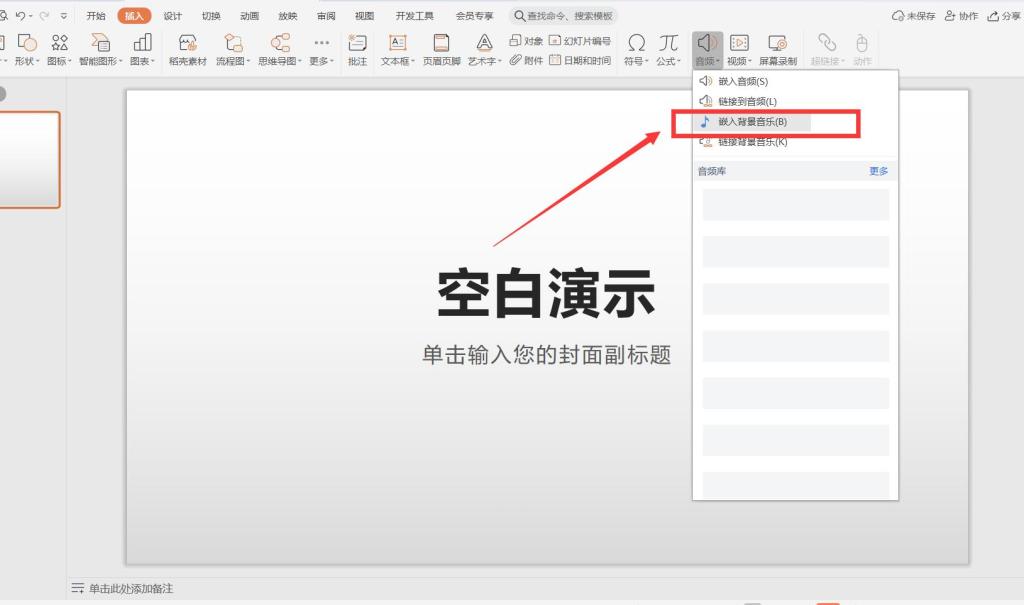Open the 更多 more insert options
The image size is (1024, 605).
click(x=321, y=50)
